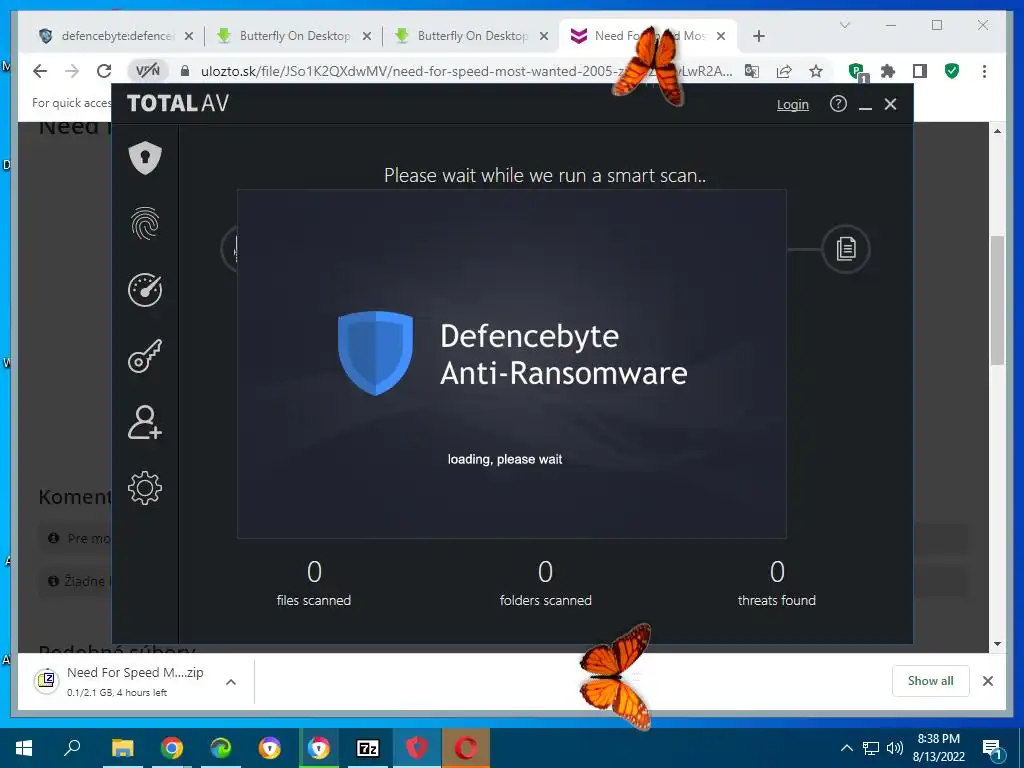Open the TotalAV shield protection section
This screenshot has height=768, width=1024.
coord(145,157)
